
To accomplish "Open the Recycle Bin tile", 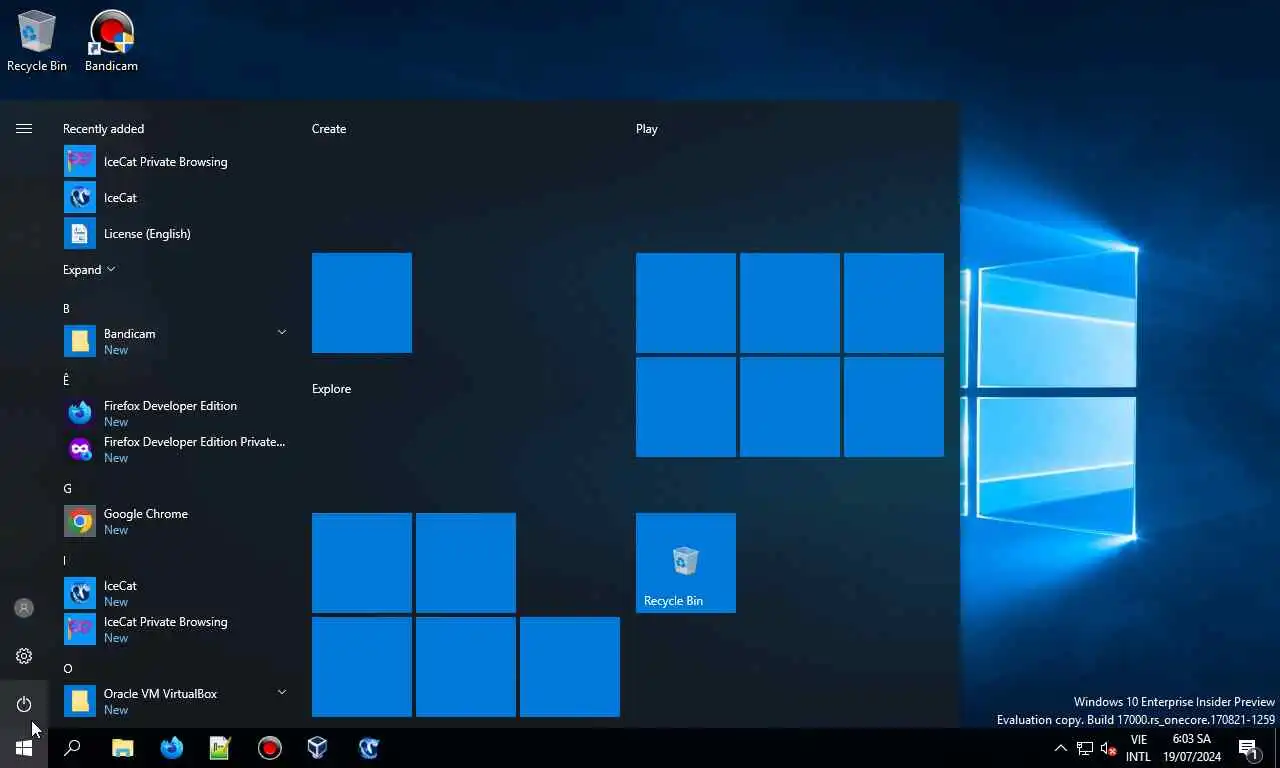I will click(x=686, y=563).
